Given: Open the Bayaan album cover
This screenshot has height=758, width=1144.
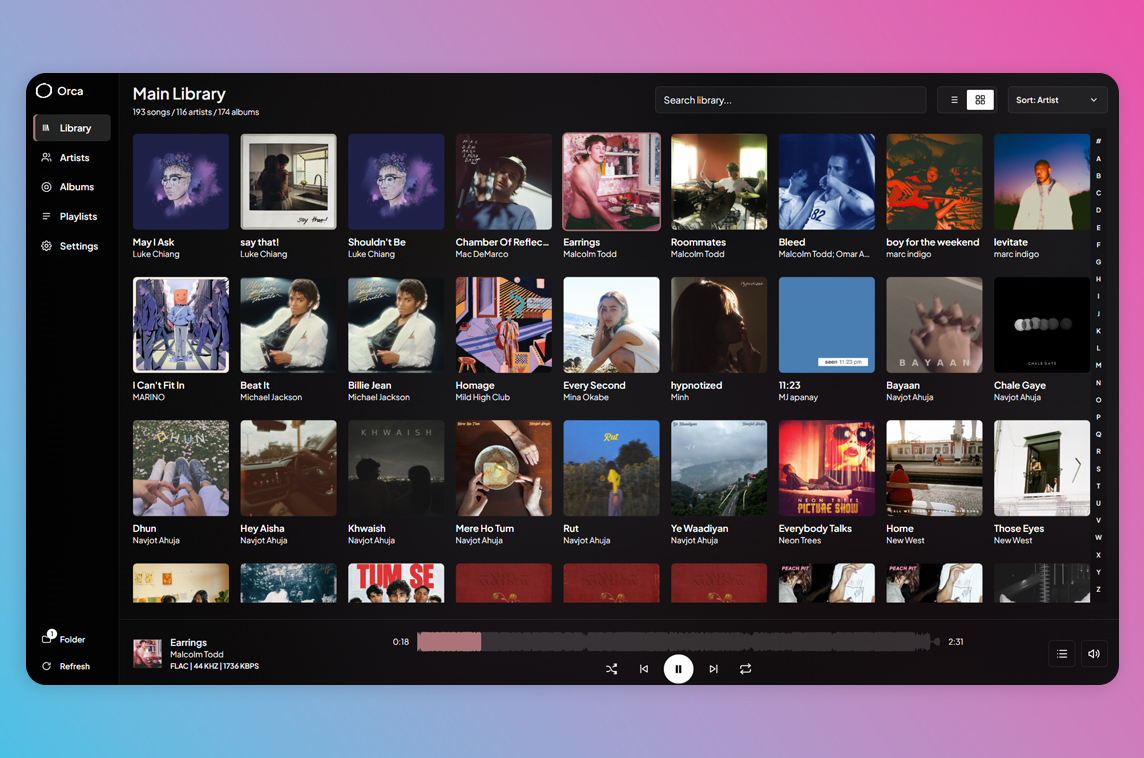Looking at the screenshot, I should coord(934,325).
